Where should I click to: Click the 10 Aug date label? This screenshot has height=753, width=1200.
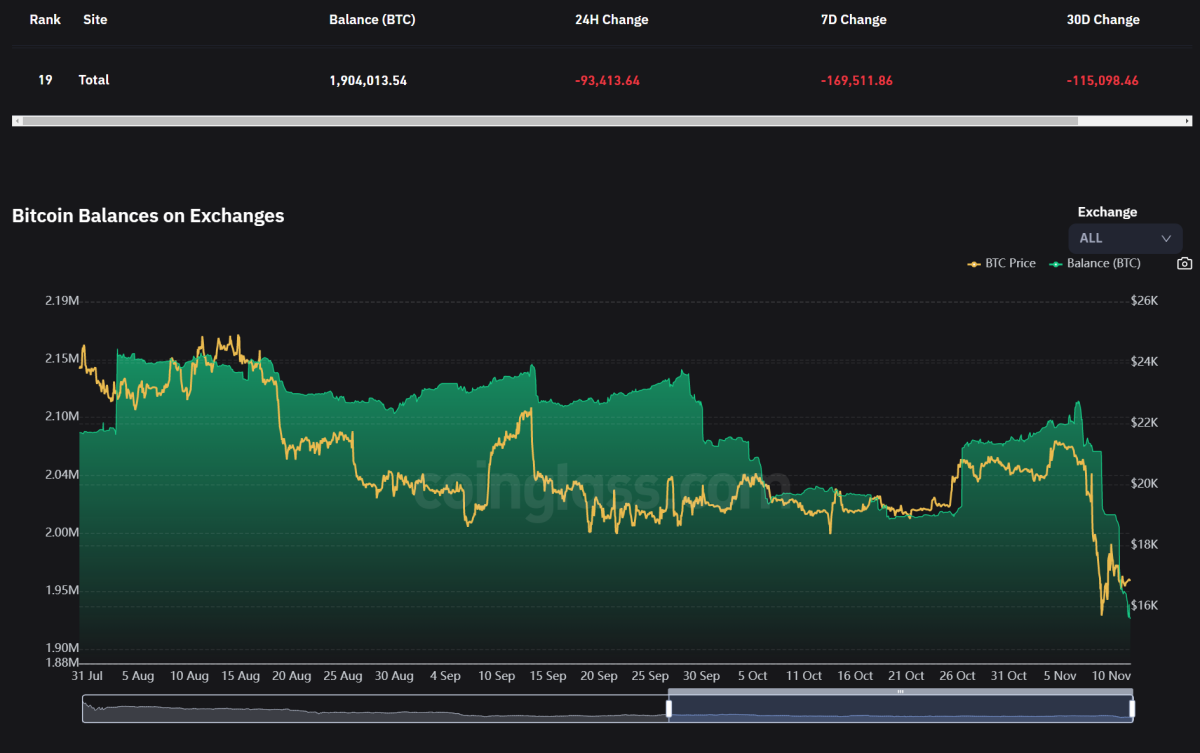[189, 676]
